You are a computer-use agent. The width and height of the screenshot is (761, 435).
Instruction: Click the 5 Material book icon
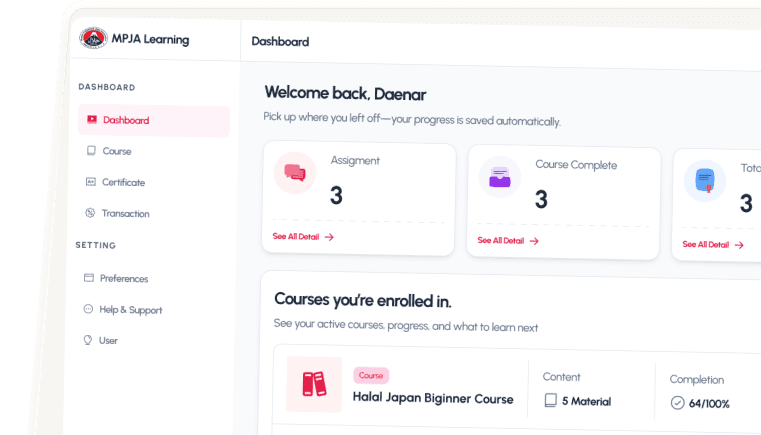click(x=551, y=400)
